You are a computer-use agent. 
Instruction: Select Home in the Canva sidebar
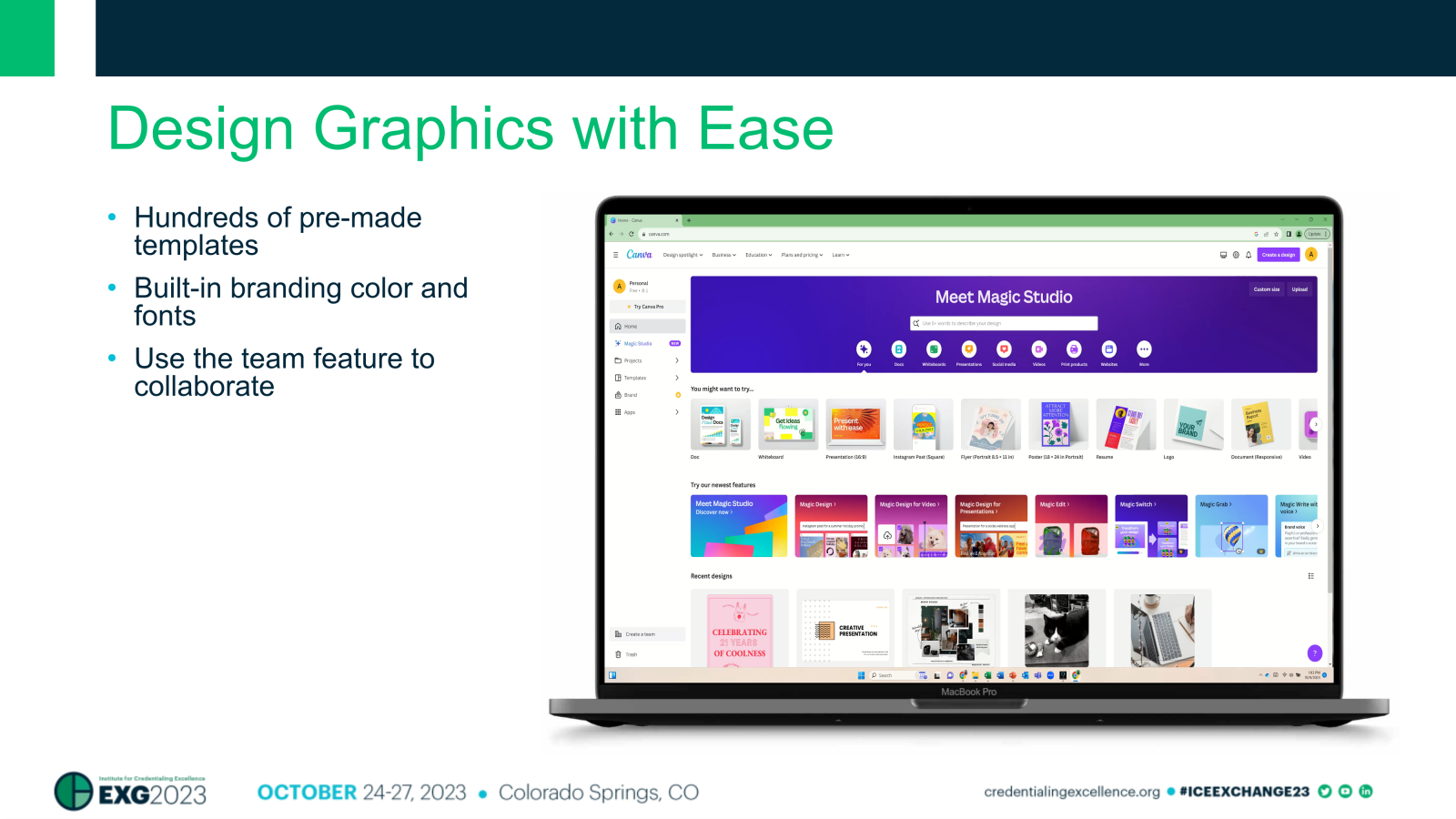point(630,326)
